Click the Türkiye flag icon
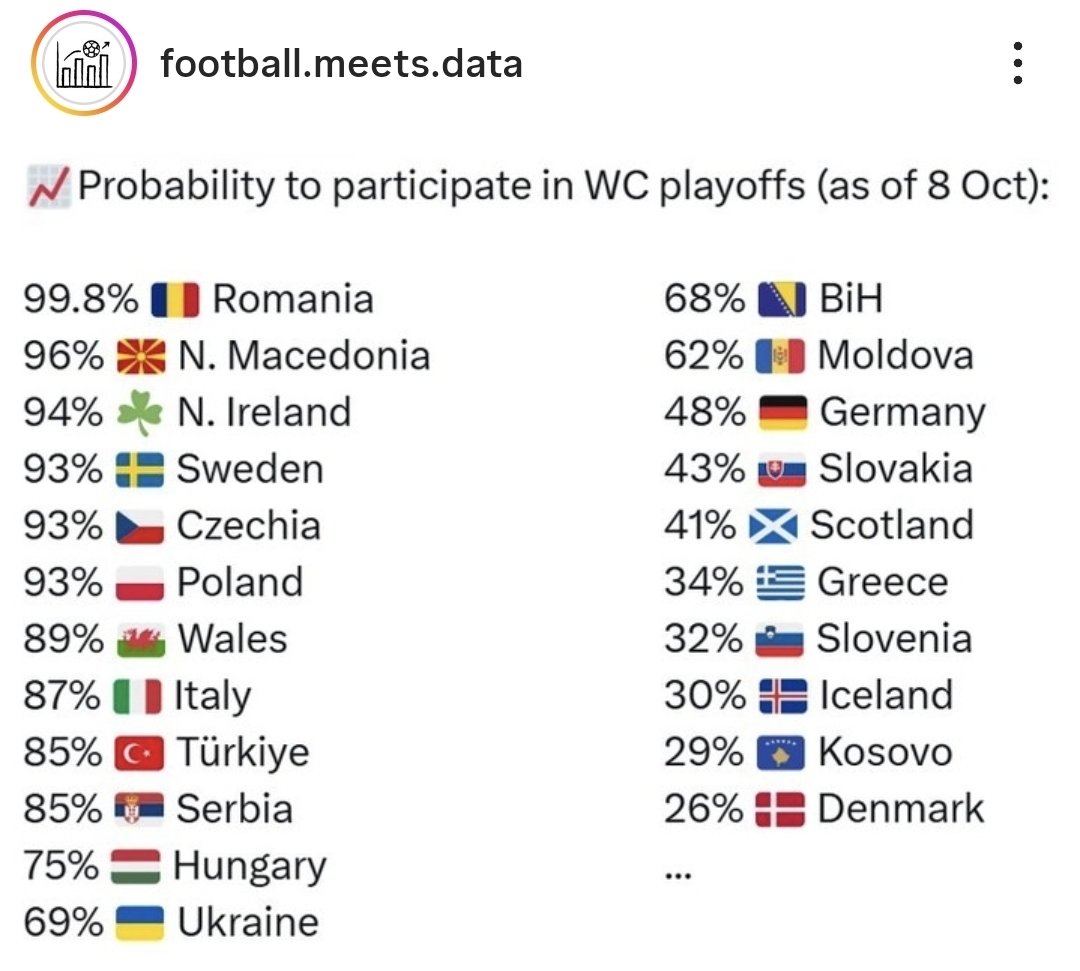 pos(140,753)
